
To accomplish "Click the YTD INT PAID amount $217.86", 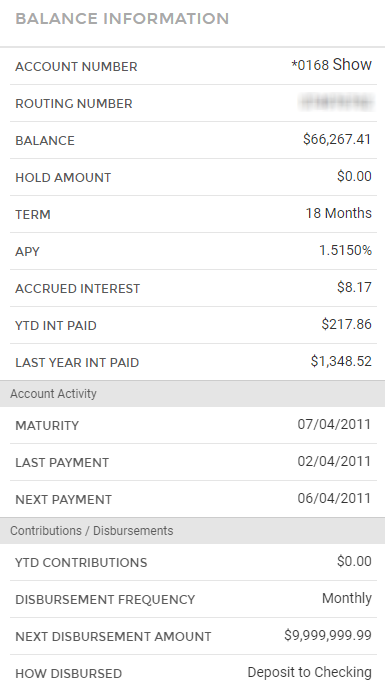I will click(346, 324).
